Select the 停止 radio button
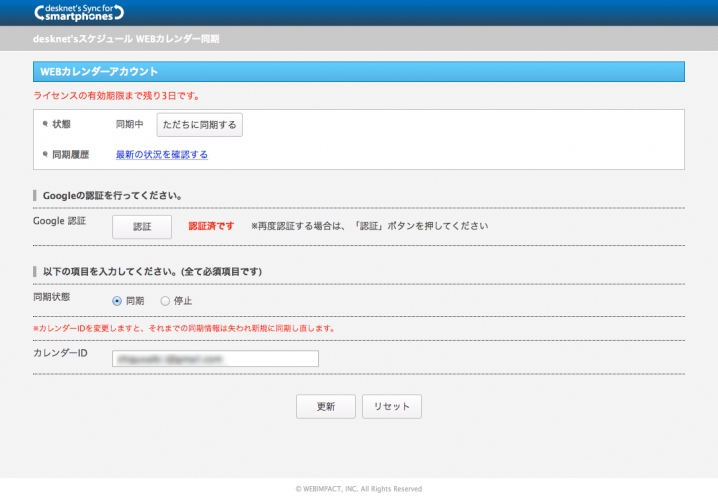This screenshot has width=718, height=500. tap(165, 301)
